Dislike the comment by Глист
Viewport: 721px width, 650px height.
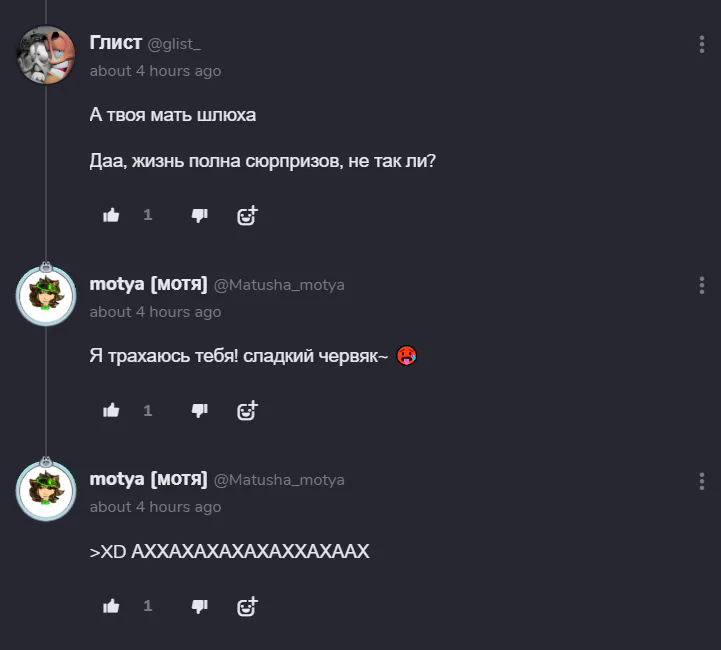click(199, 215)
